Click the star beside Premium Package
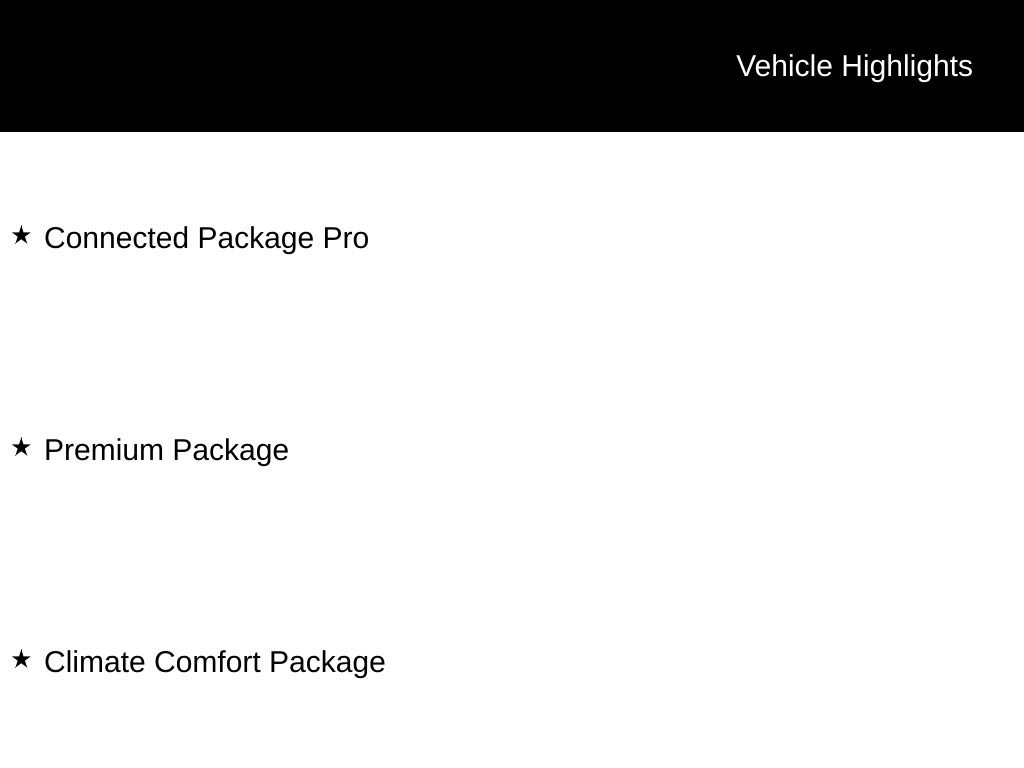Image resolution: width=1024 pixels, height=768 pixels. tap(21, 447)
